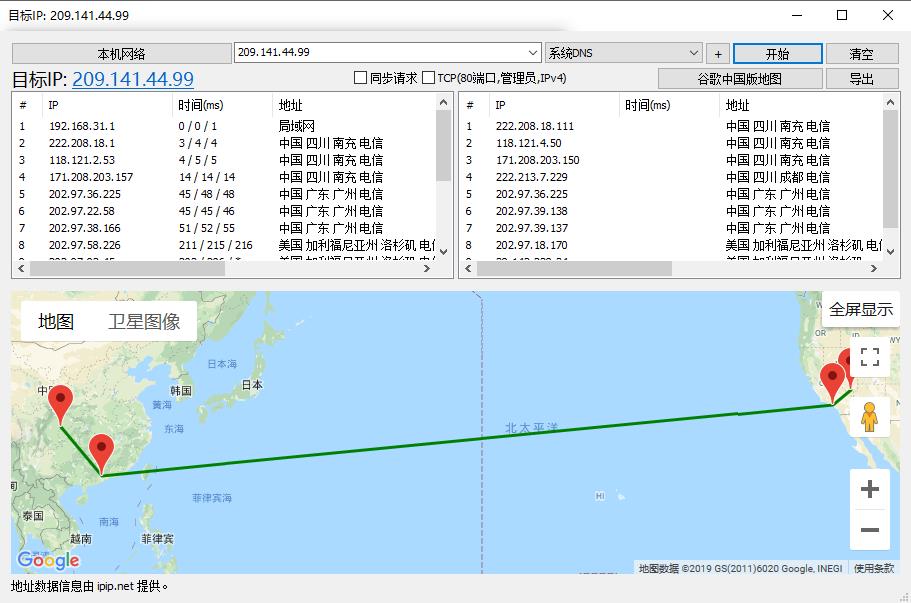Switch to 卫星图像 satellite view
Viewport: 911px width, 603px height.
click(x=144, y=321)
